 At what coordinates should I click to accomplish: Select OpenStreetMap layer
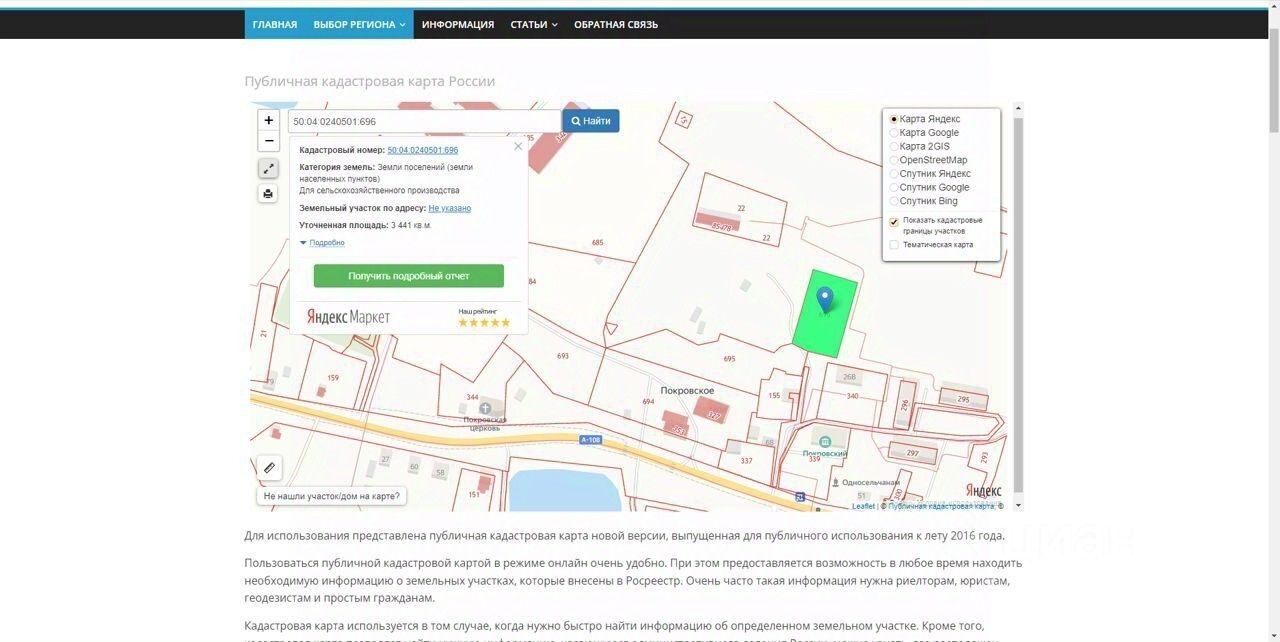point(894,160)
